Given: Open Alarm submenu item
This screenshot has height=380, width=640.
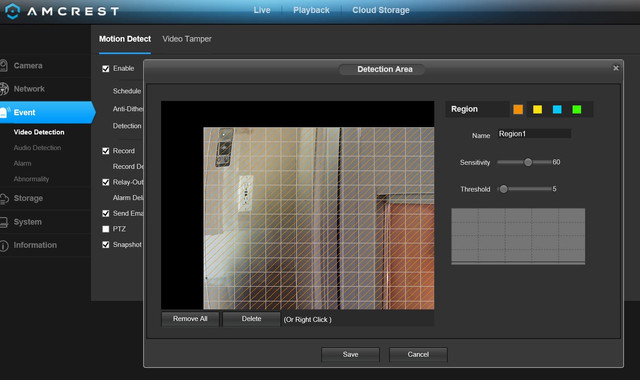Looking at the screenshot, I should click(22, 163).
